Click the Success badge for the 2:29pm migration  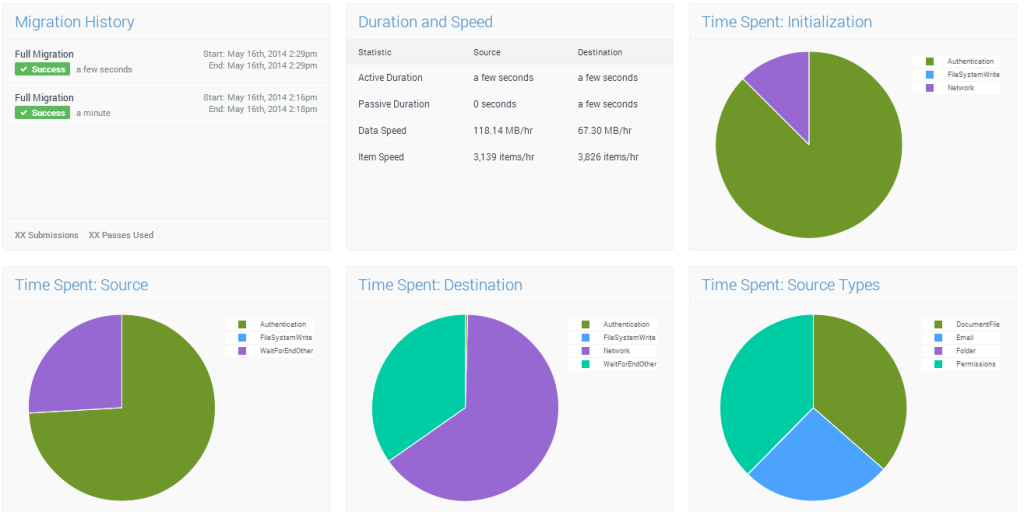pos(42,69)
